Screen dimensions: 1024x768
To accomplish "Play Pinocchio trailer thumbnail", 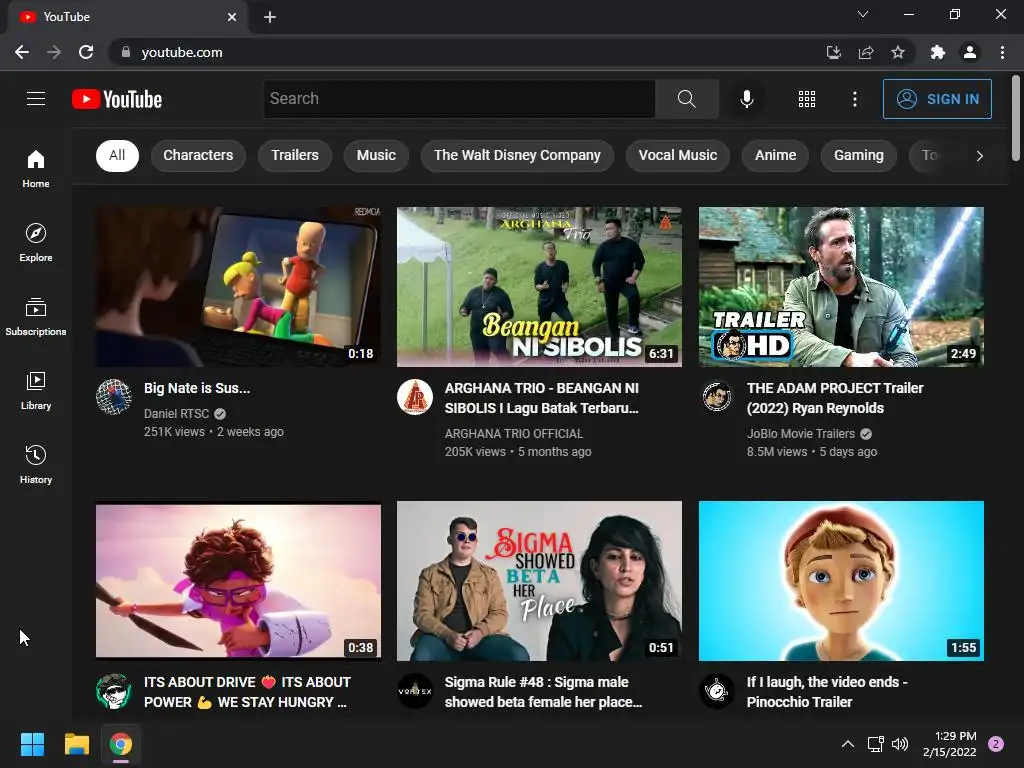I will pos(841,581).
